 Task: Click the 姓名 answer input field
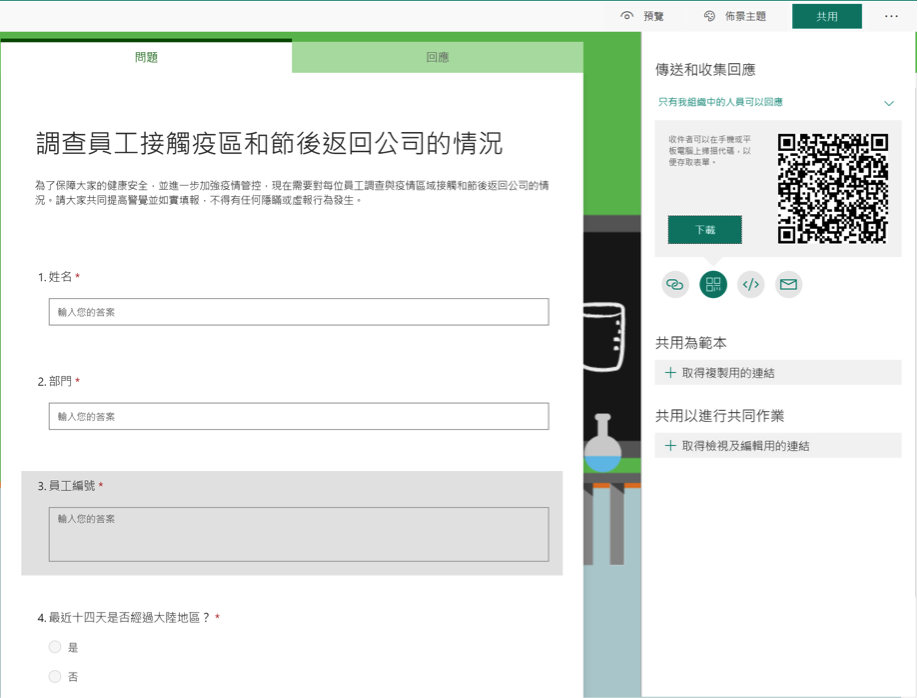[298, 312]
